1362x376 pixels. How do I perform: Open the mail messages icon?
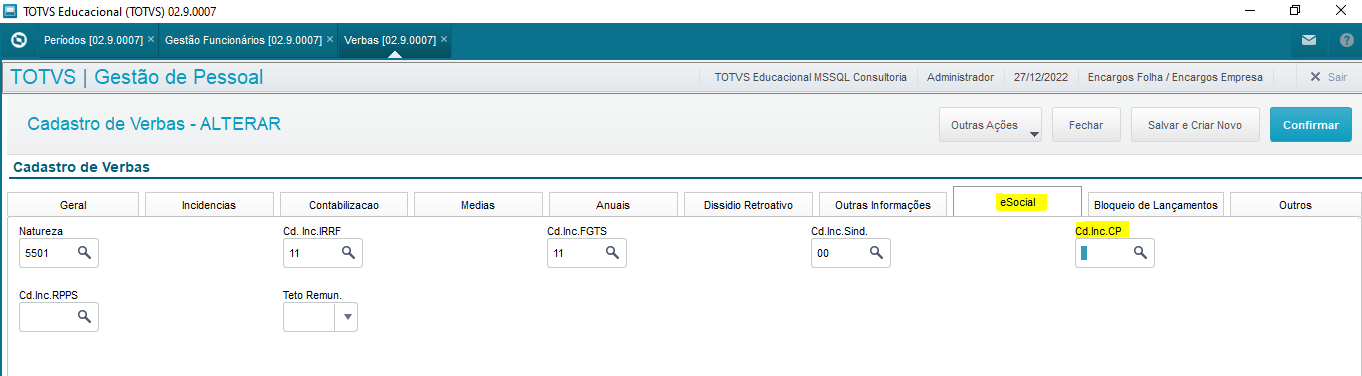1309,41
